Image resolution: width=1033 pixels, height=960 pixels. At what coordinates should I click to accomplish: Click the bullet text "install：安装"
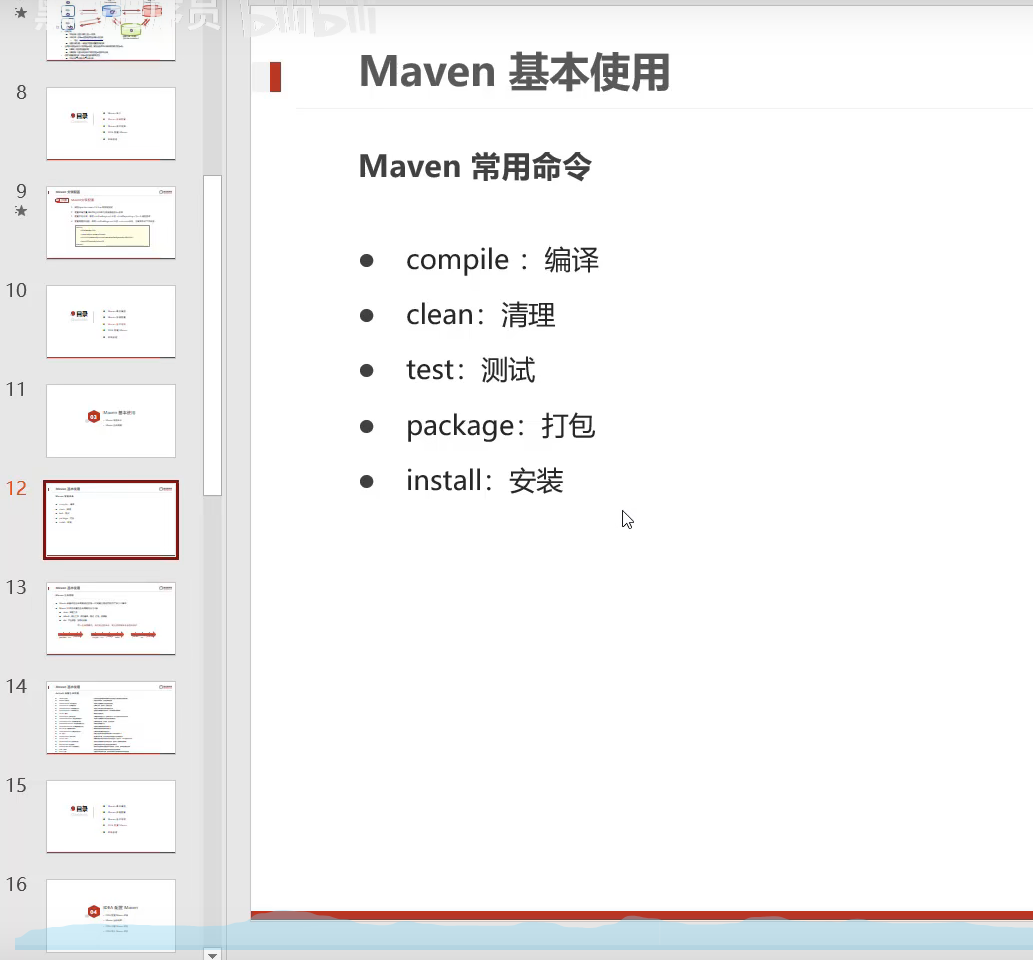(484, 480)
